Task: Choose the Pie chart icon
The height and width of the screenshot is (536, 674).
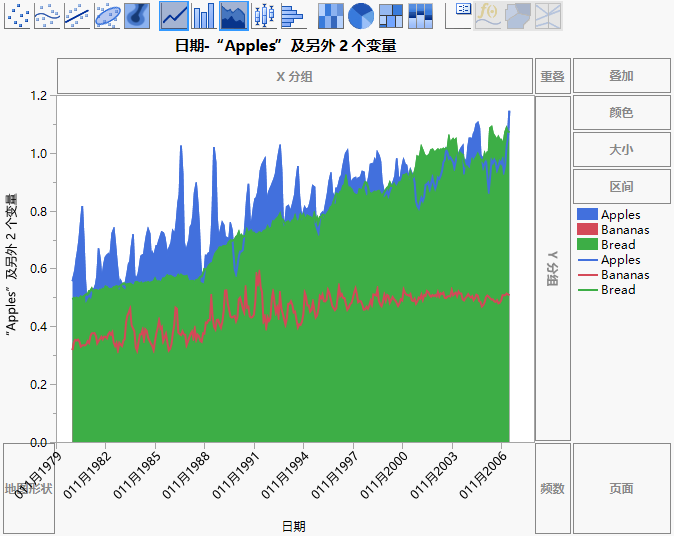Action: point(361,14)
